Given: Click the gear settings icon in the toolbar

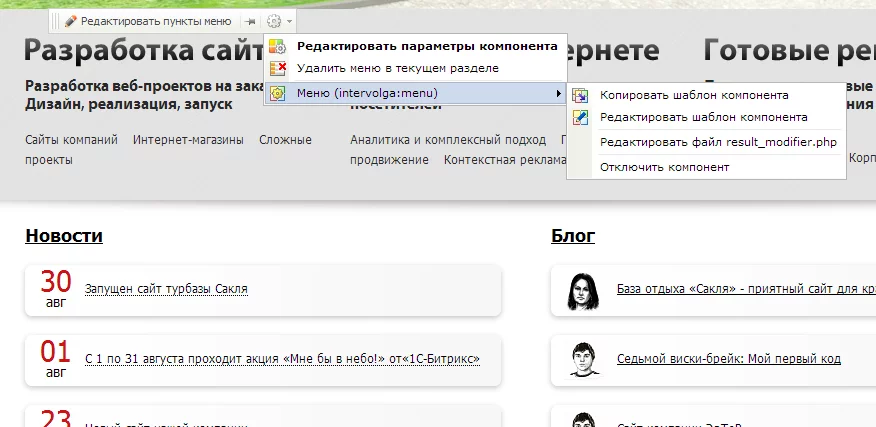Looking at the screenshot, I should point(273,21).
